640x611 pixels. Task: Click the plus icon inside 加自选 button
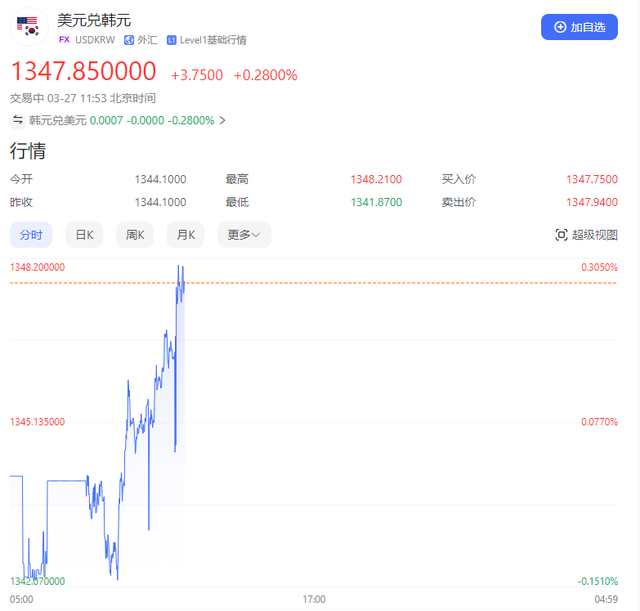tap(560, 27)
